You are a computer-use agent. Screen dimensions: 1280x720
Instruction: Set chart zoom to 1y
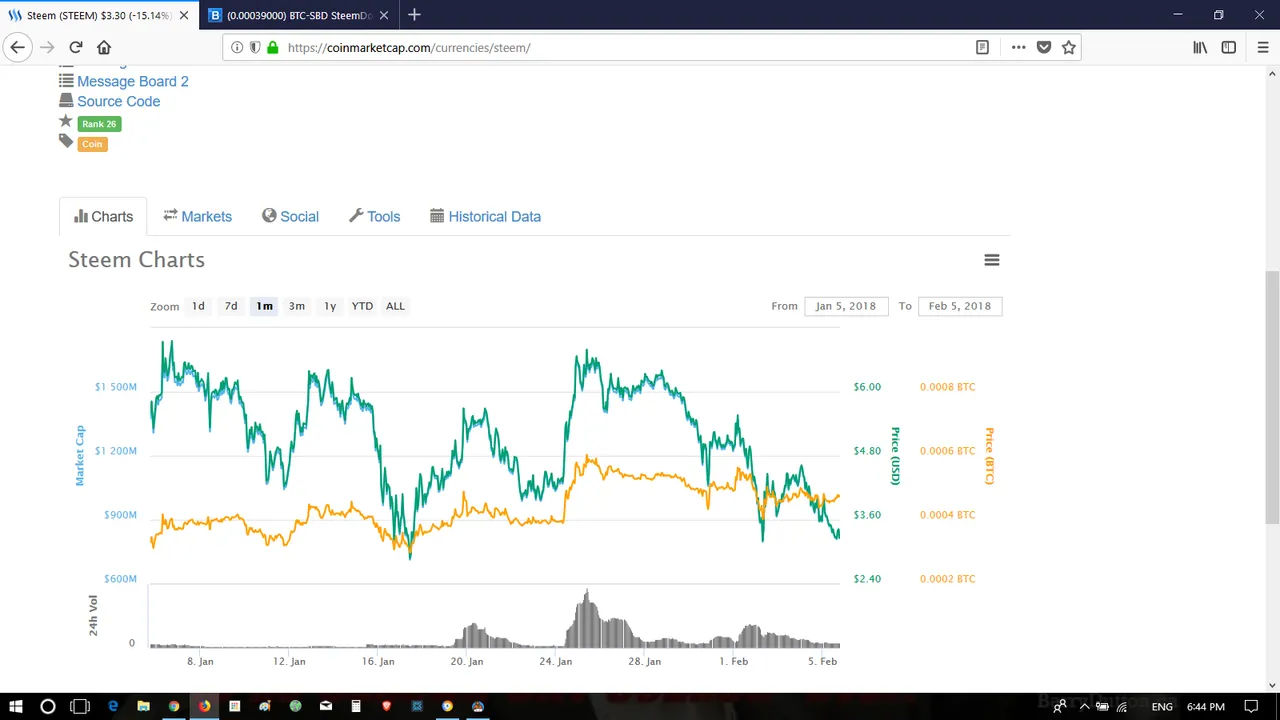click(330, 306)
